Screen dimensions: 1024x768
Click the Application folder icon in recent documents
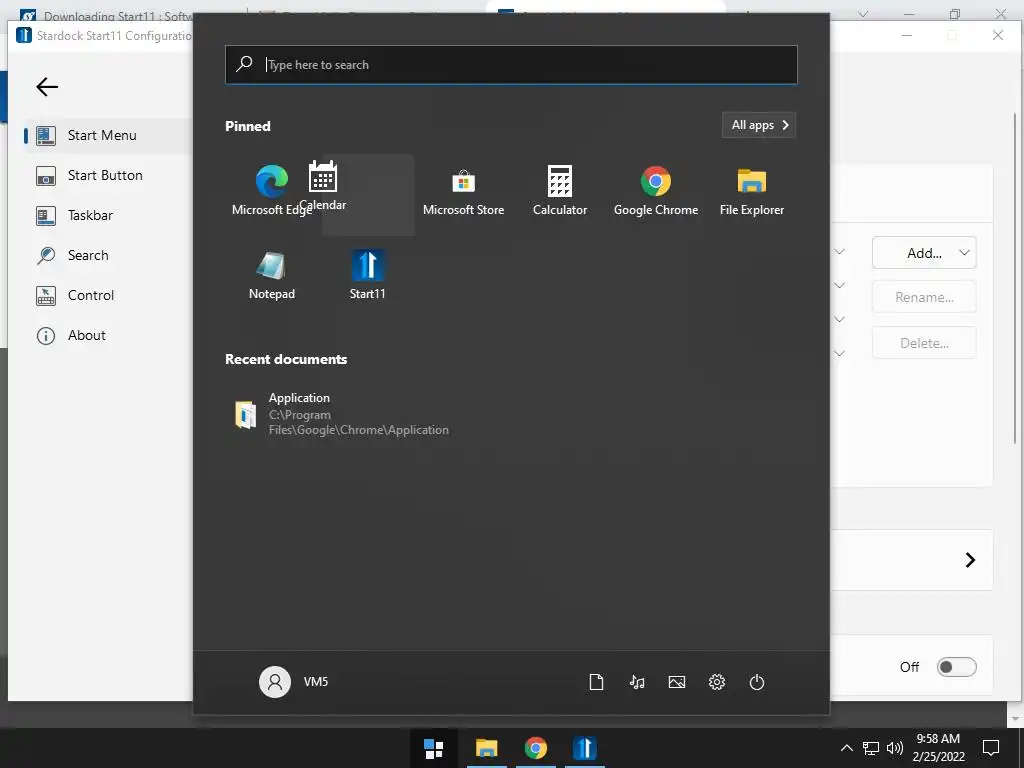click(x=246, y=415)
